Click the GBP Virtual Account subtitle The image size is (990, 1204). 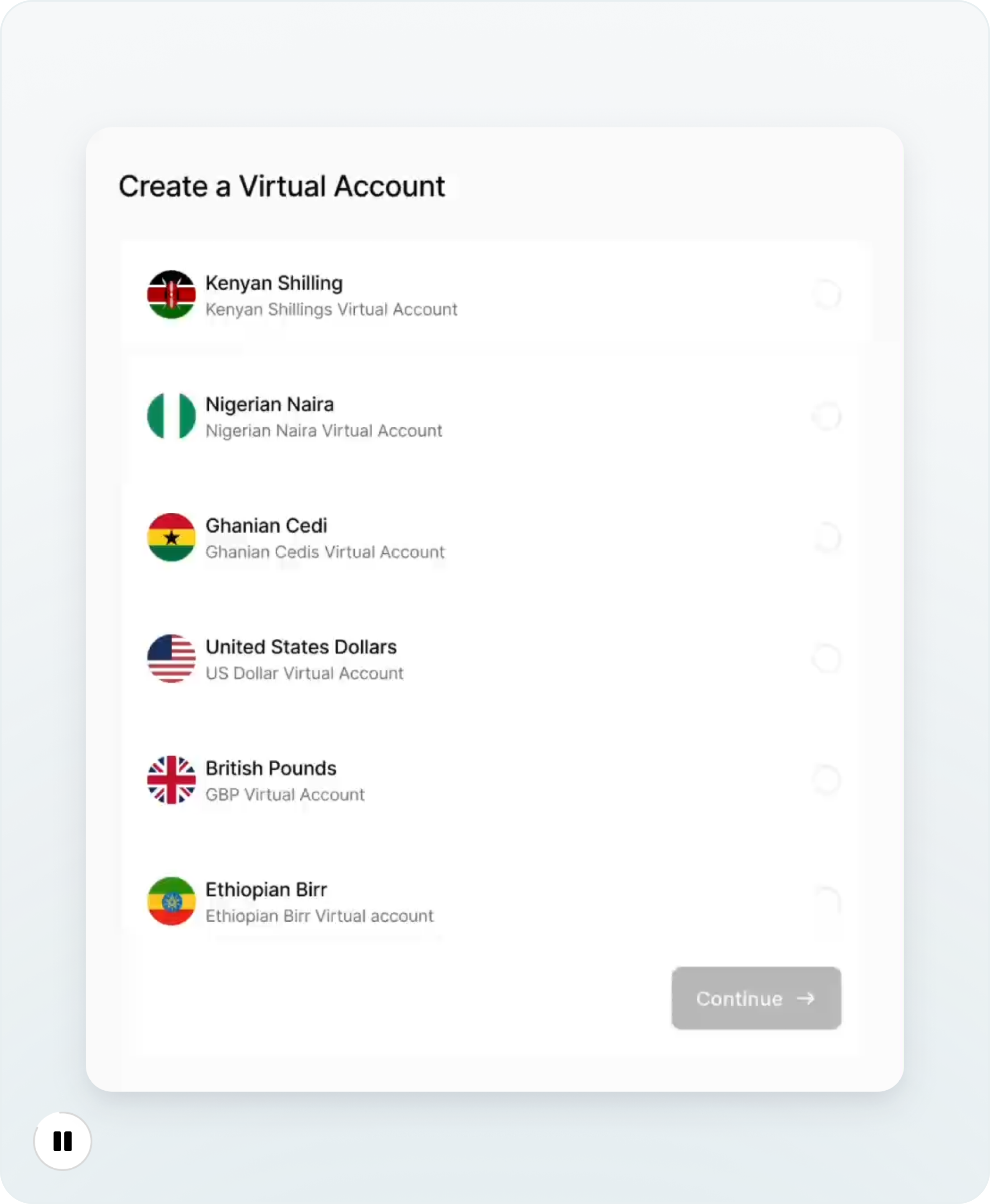pyautogui.click(x=285, y=795)
